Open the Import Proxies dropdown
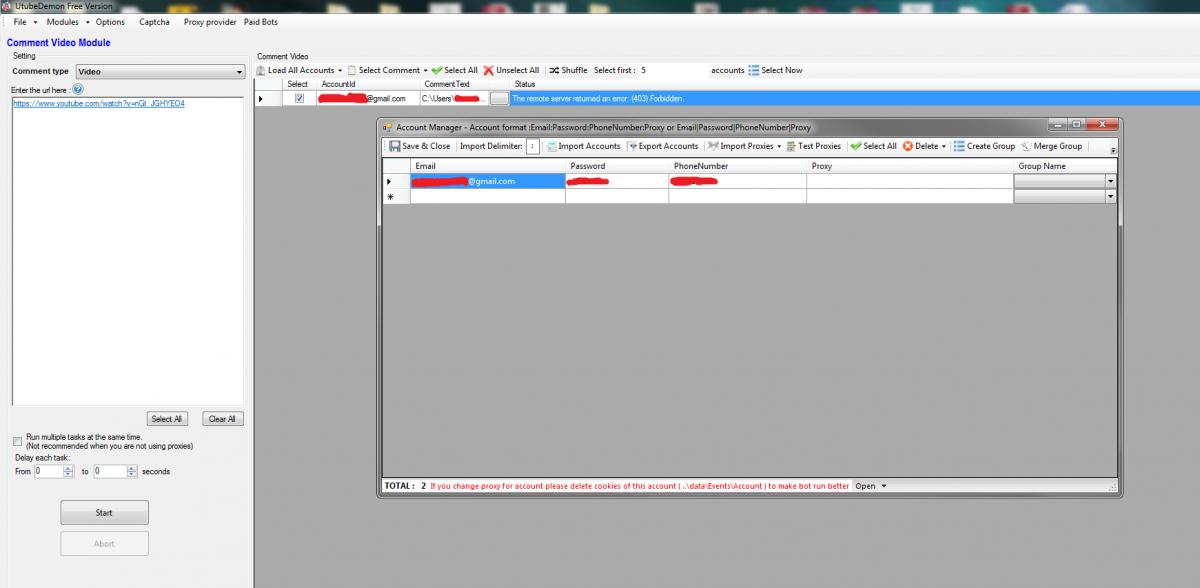Viewport: 1200px width, 588px height. 745,146
